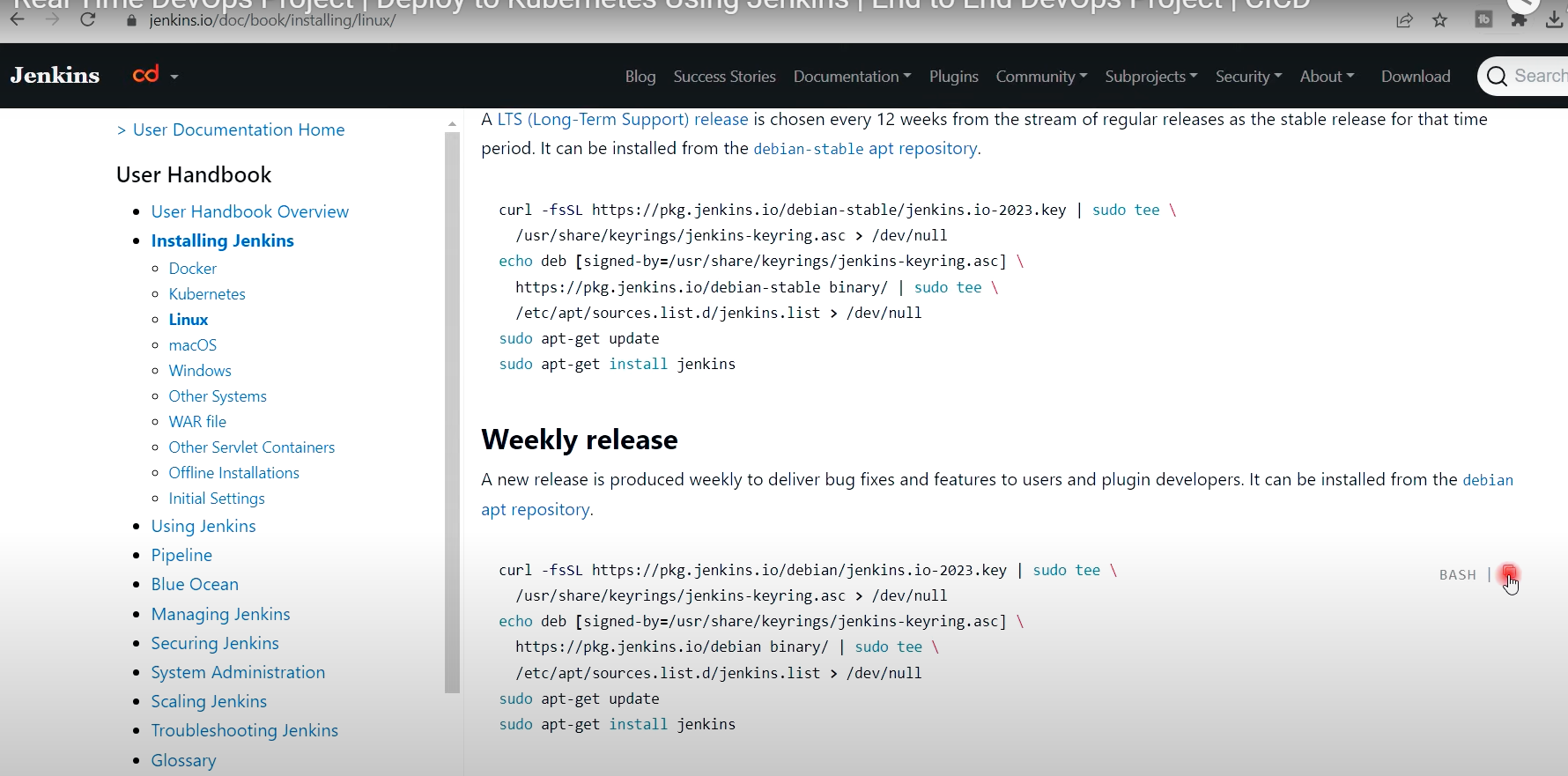This screenshot has height=776, width=1568.
Task: Expand the Subprojects dropdown
Action: coord(1151,77)
